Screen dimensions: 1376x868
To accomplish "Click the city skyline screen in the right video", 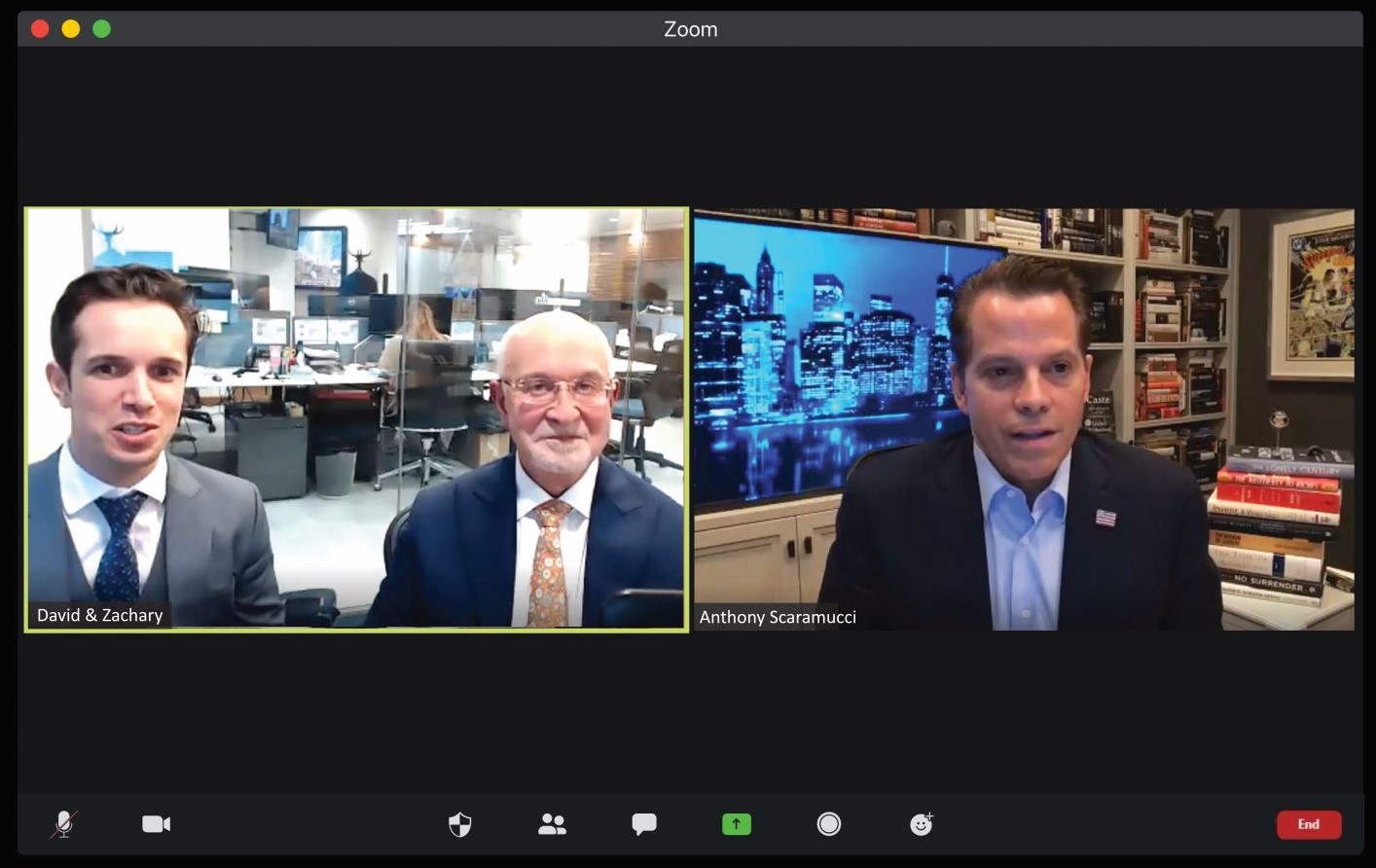I will click(x=827, y=360).
